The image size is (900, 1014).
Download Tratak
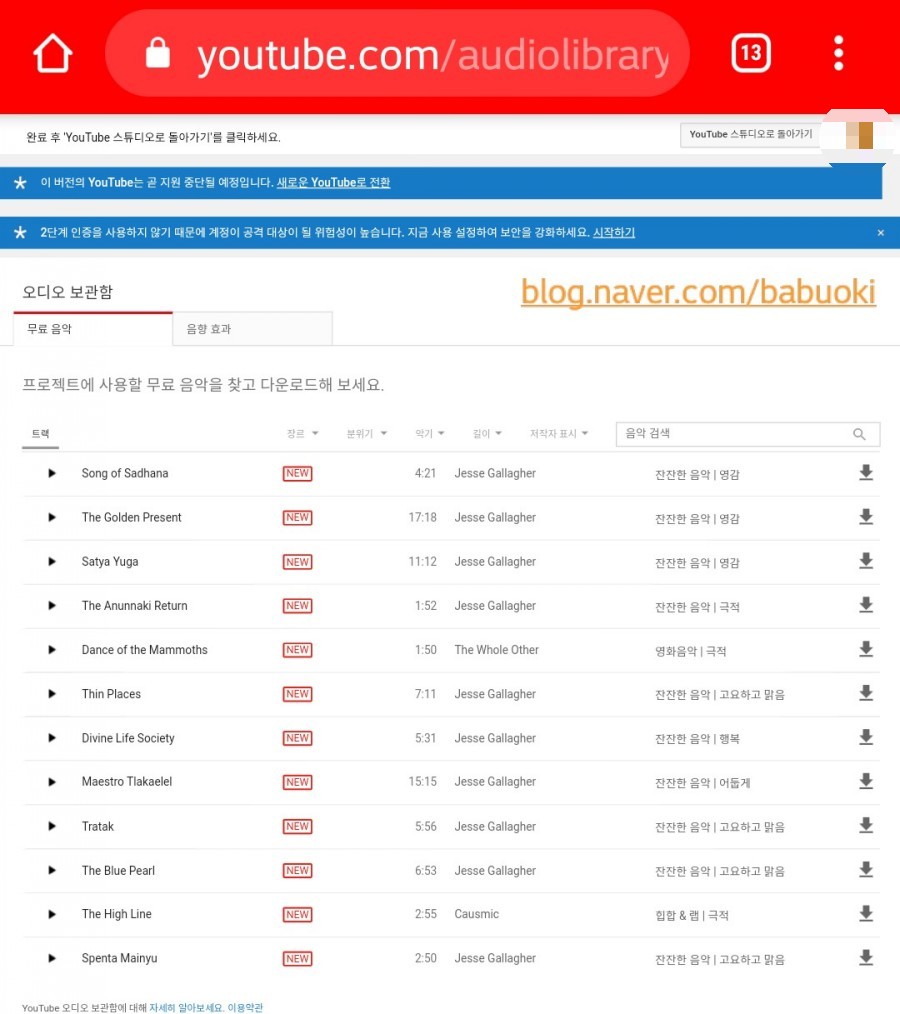click(x=866, y=825)
